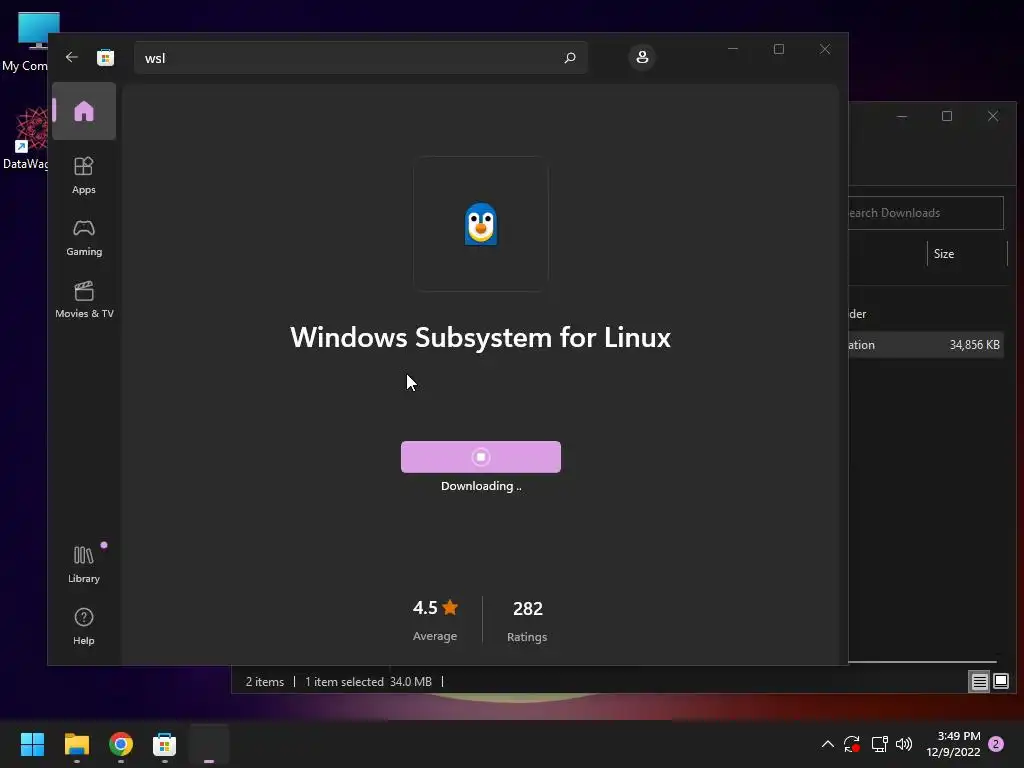Open the clock and date
The image size is (1024, 768).
click(953, 744)
